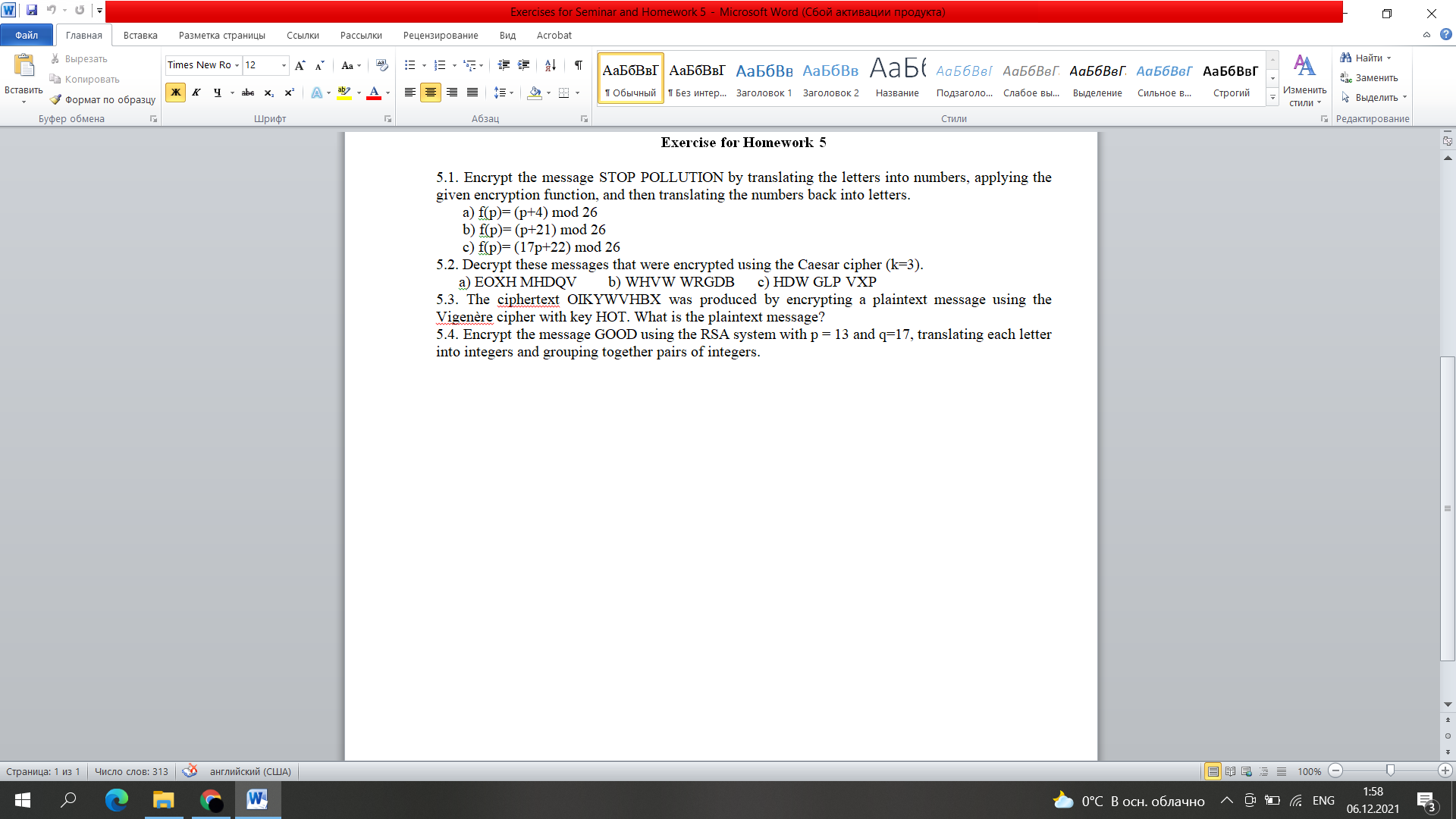Select the italic (К) formatting icon

click(x=196, y=93)
